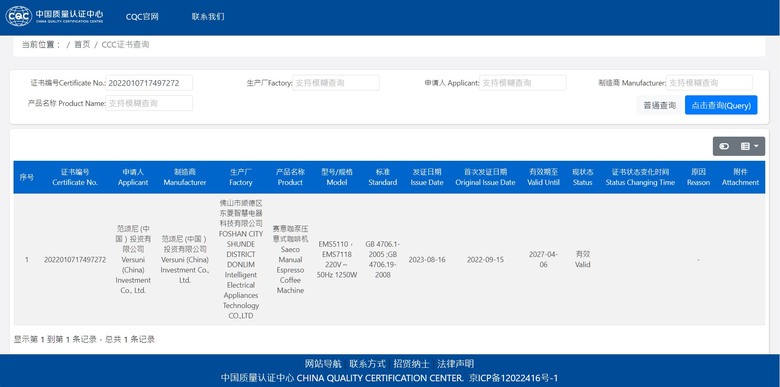The height and width of the screenshot is (387, 780).
Task: Click the FOSHAN CITY SHUNDE DISTRICT factory cell
Action: (241, 260)
